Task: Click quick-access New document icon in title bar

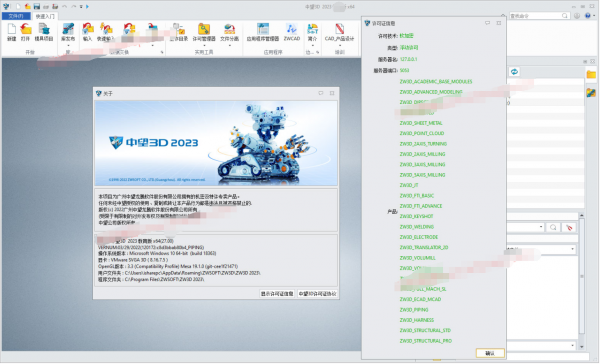Action: point(18,6)
